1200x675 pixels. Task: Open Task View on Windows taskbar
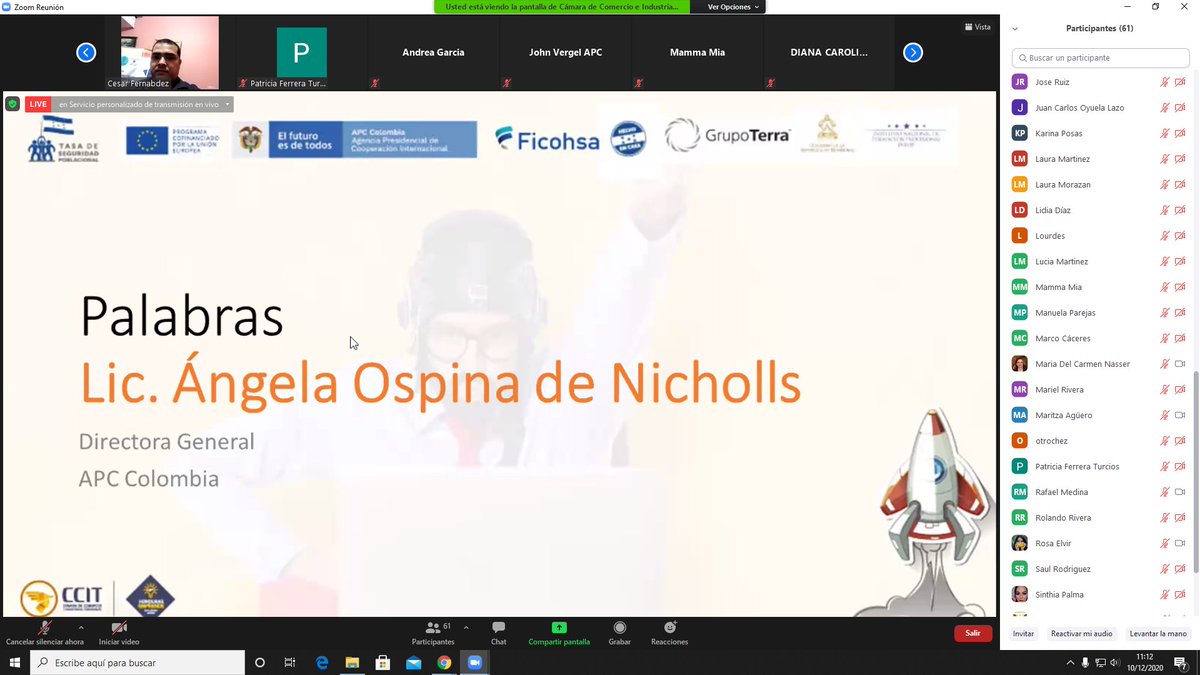(x=289, y=662)
